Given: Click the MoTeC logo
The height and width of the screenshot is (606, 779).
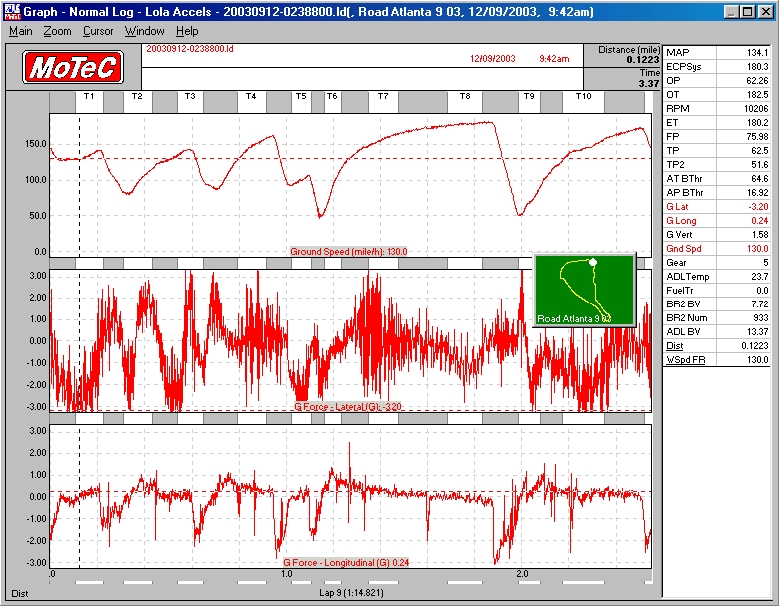Looking at the screenshot, I should click(74, 67).
